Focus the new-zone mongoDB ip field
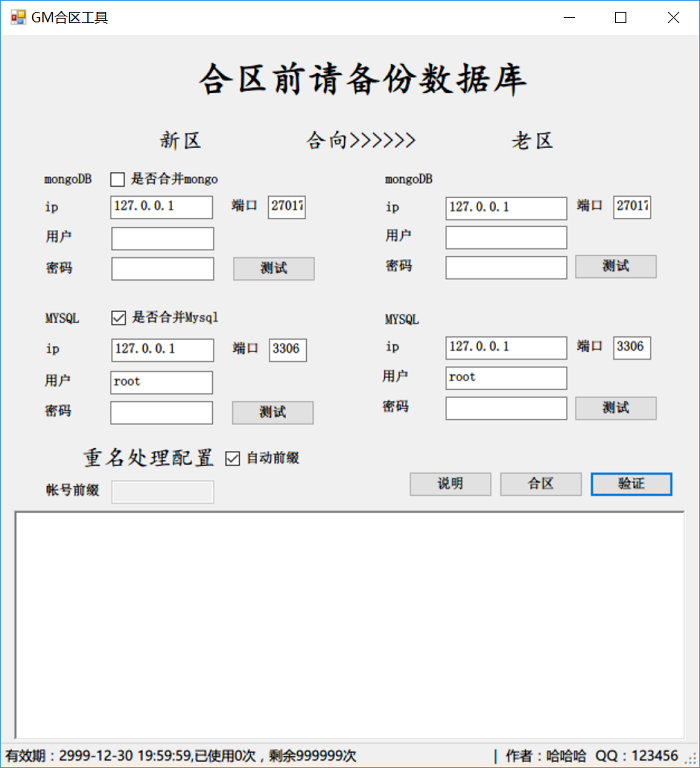The height and width of the screenshot is (768, 700). click(162, 207)
